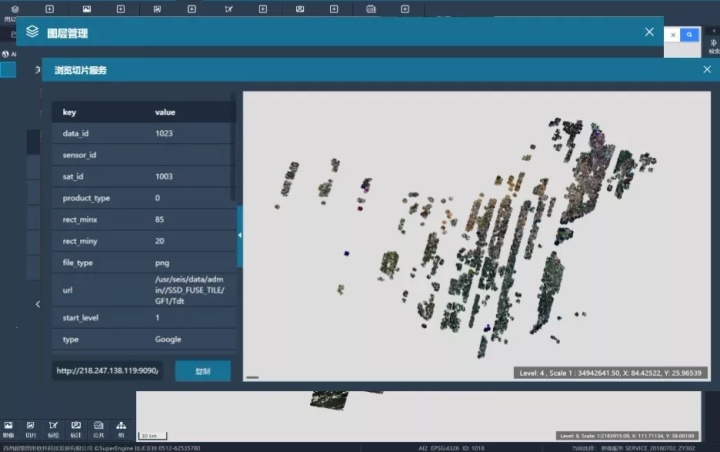
Task: Click the annotation icon in top toolbar
Action: pos(300,9)
